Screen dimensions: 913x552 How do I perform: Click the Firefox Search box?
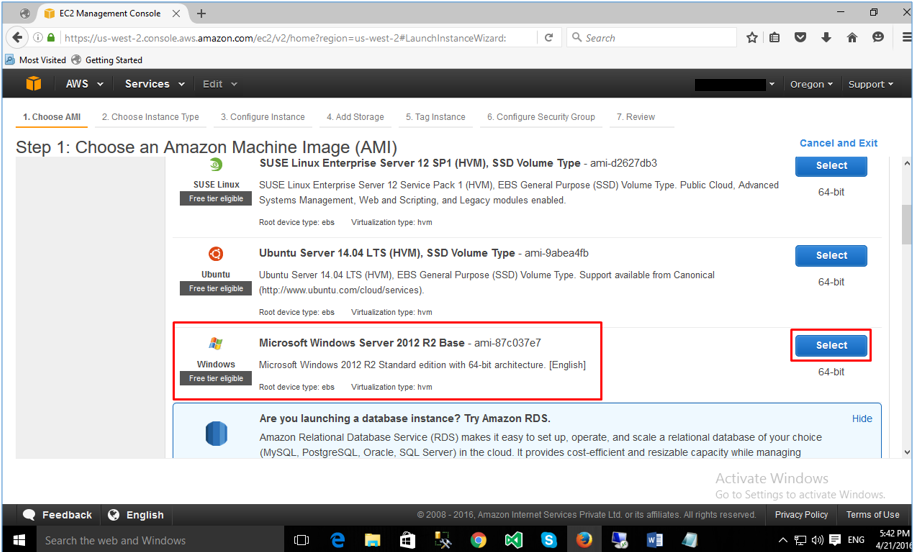(x=652, y=38)
